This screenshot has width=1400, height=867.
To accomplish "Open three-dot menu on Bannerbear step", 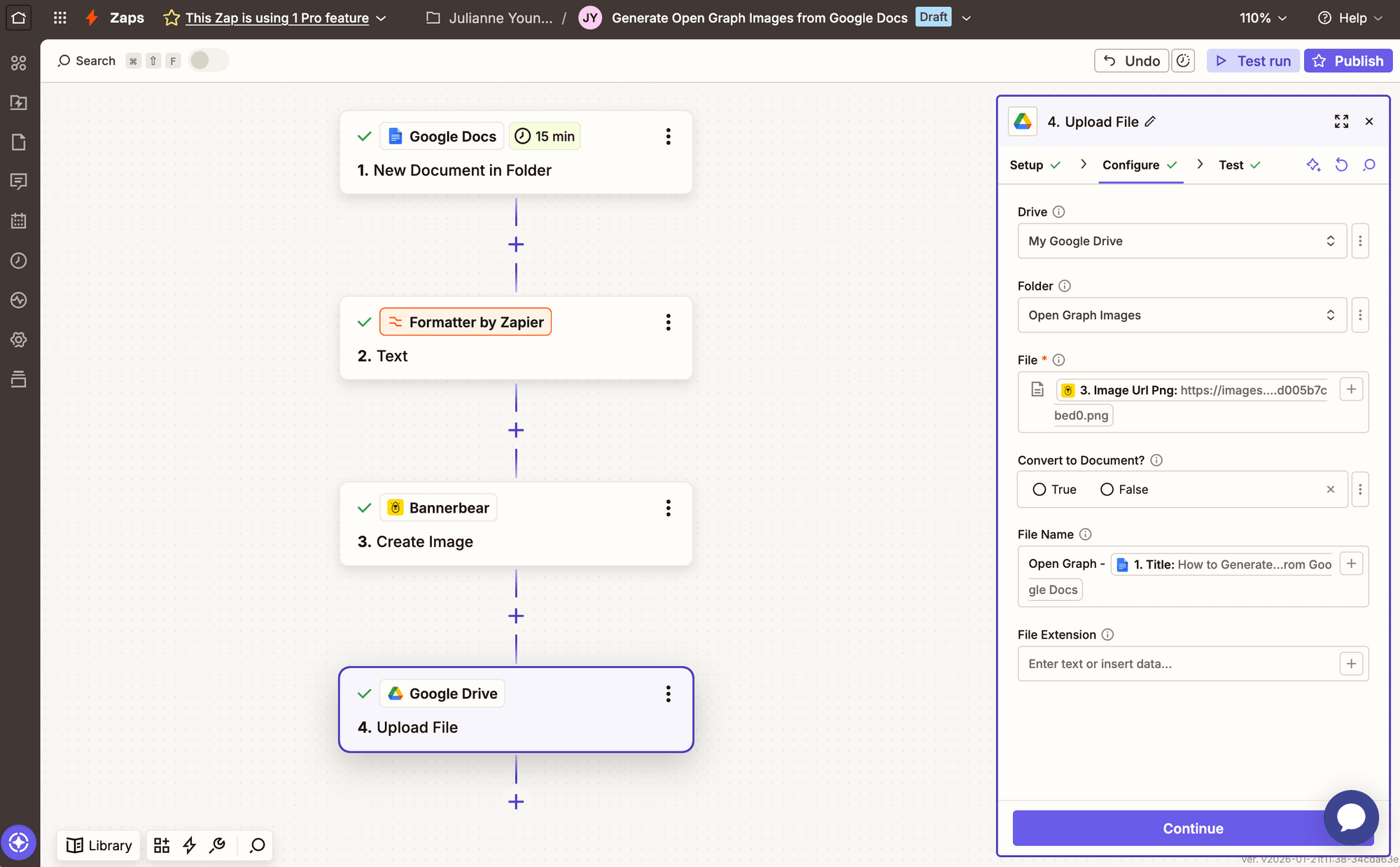I will (x=668, y=508).
